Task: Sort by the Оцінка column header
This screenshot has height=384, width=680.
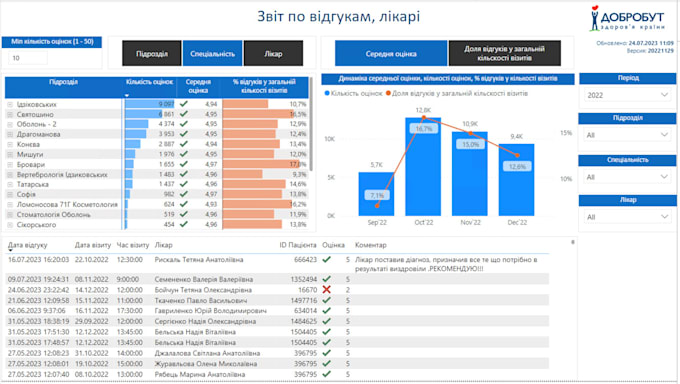Action: click(333, 245)
